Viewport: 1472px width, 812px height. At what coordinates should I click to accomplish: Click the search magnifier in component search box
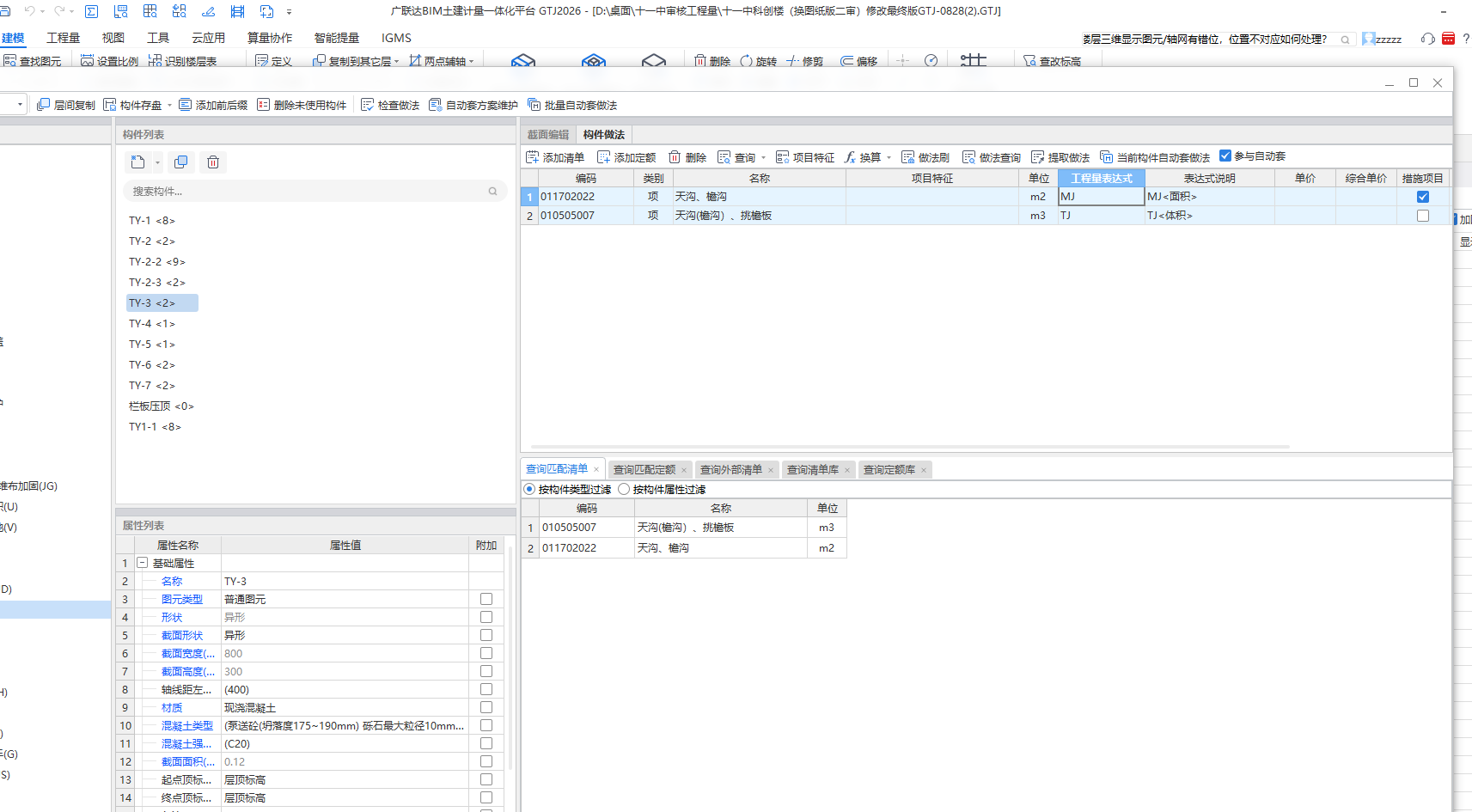[x=493, y=192]
